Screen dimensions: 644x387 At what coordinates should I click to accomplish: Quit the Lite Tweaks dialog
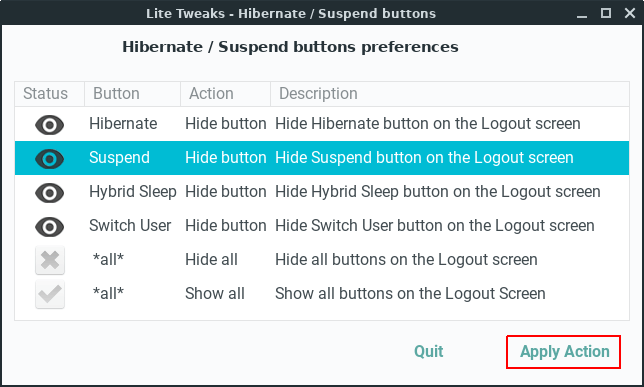coord(428,352)
